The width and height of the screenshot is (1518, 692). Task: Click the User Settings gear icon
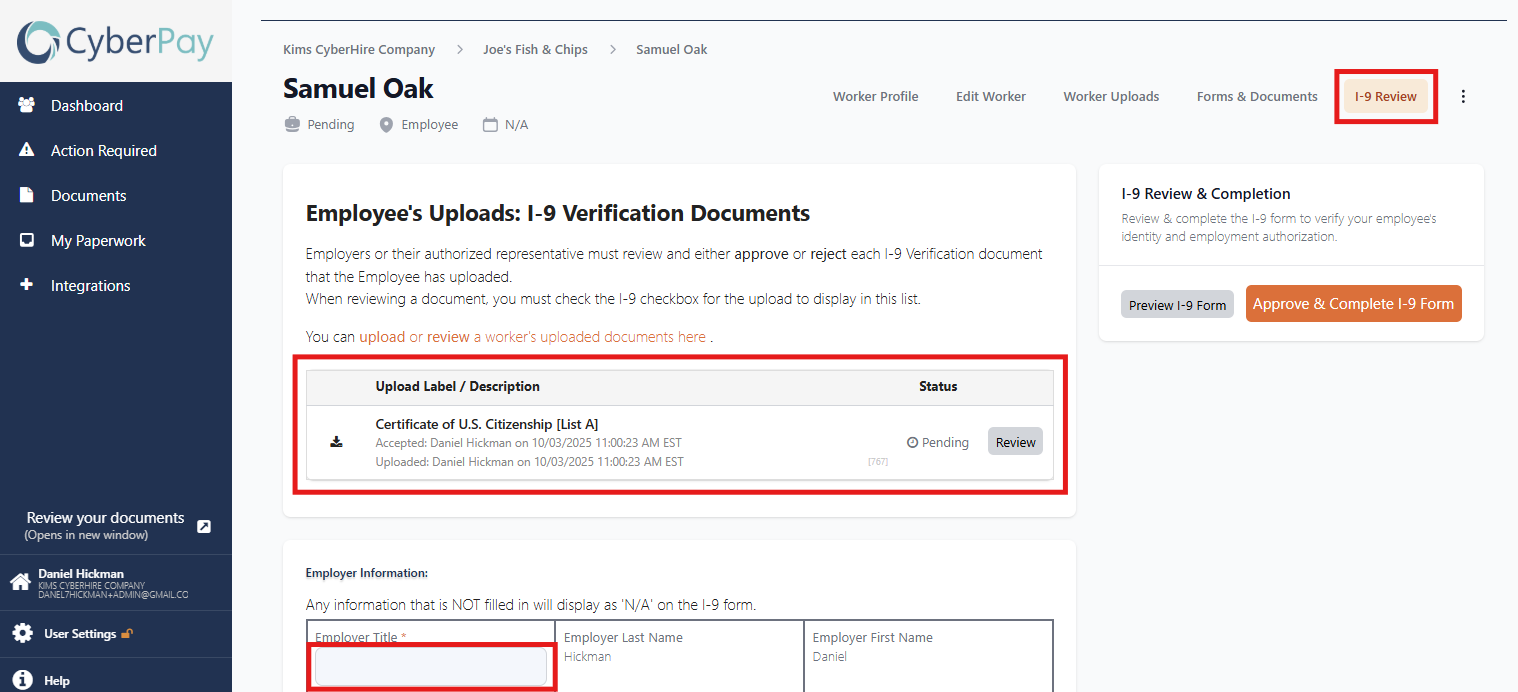coord(22,634)
